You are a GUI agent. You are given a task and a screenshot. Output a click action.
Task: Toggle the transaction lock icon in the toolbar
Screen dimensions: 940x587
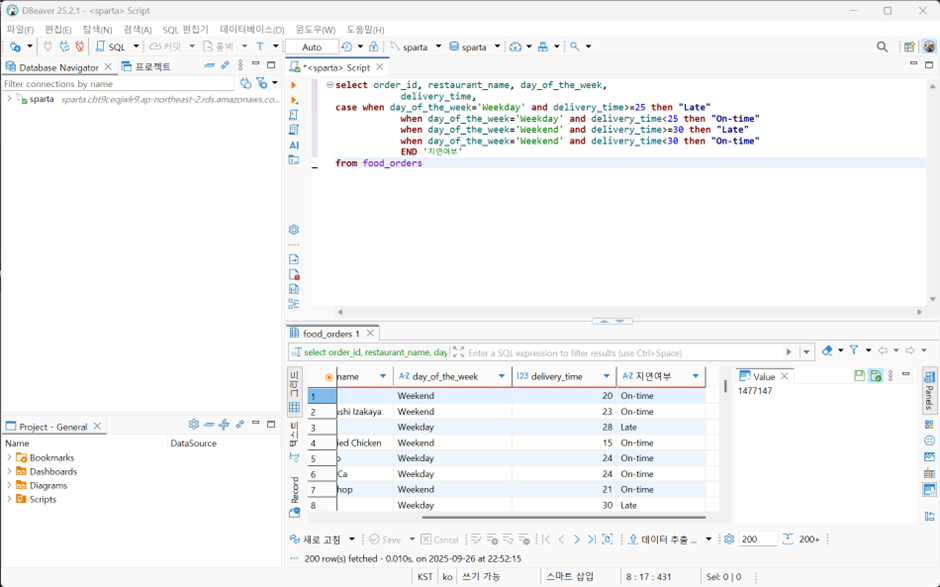(x=373, y=46)
